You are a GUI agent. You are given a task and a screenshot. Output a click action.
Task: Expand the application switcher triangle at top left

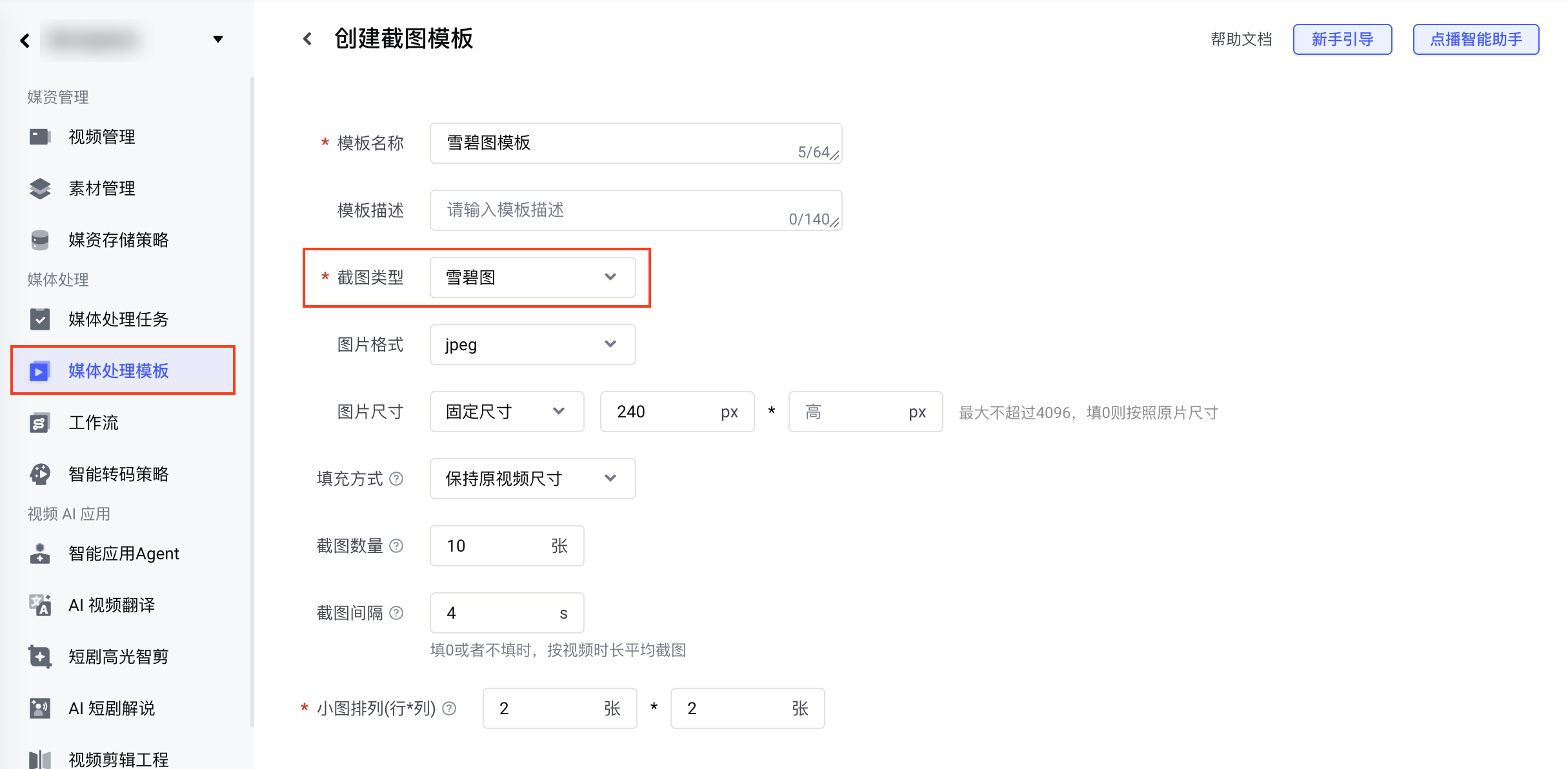(x=218, y=39)
